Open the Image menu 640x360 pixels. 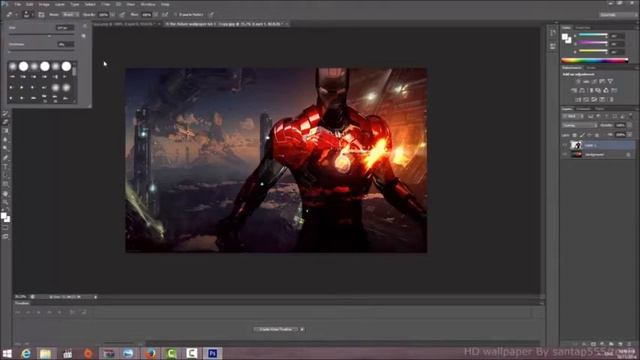[x=44, y=4]
